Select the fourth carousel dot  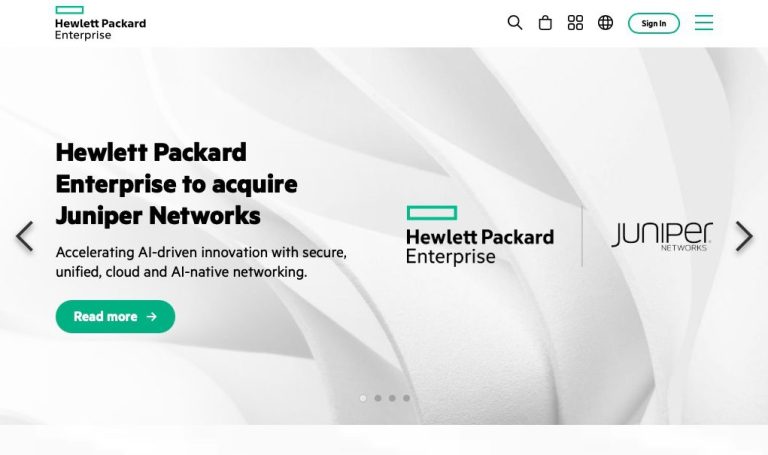coord(406,398)
